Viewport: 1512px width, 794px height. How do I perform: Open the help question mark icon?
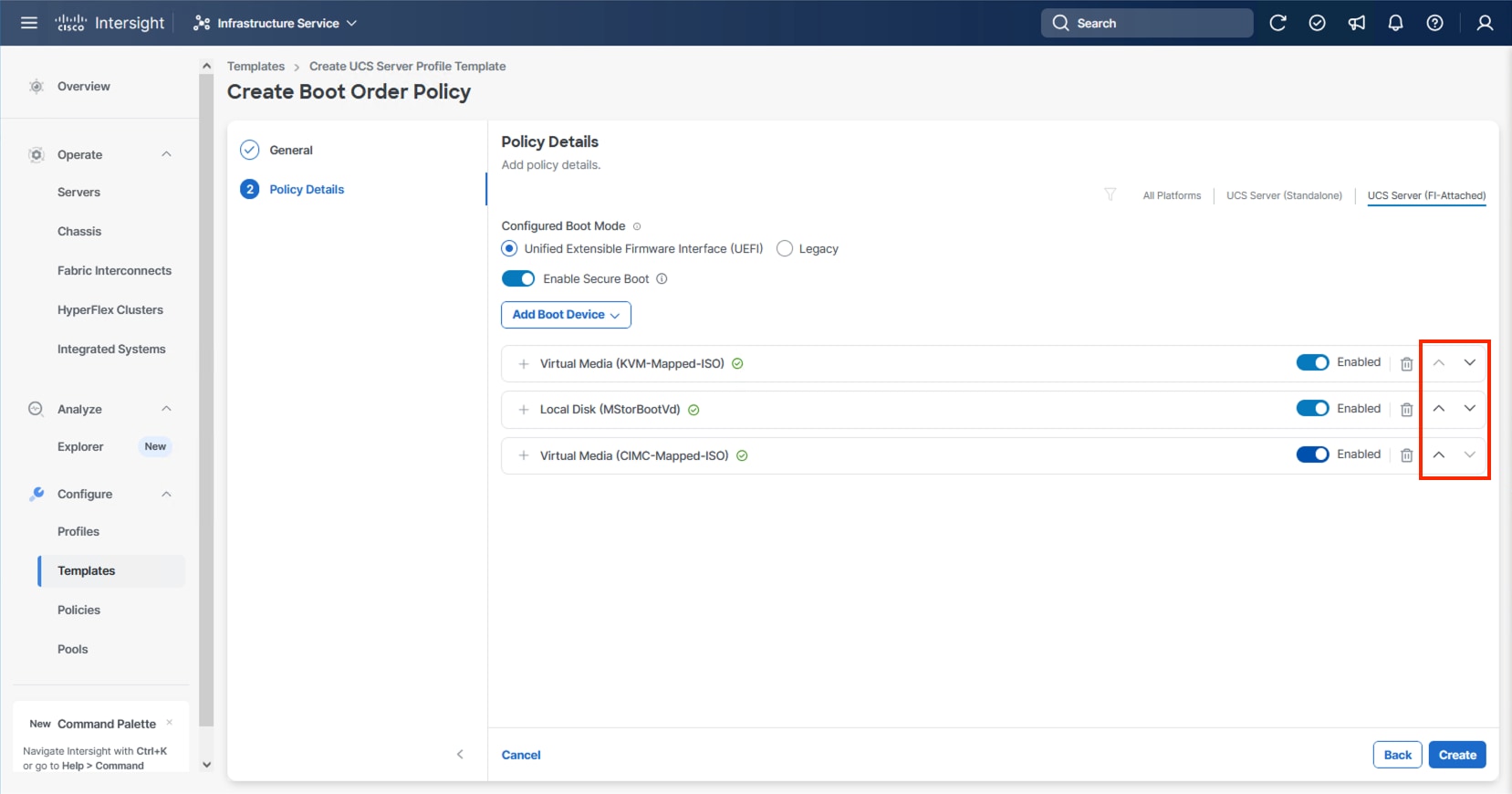pyautogui.click(x=1434, y=23)
